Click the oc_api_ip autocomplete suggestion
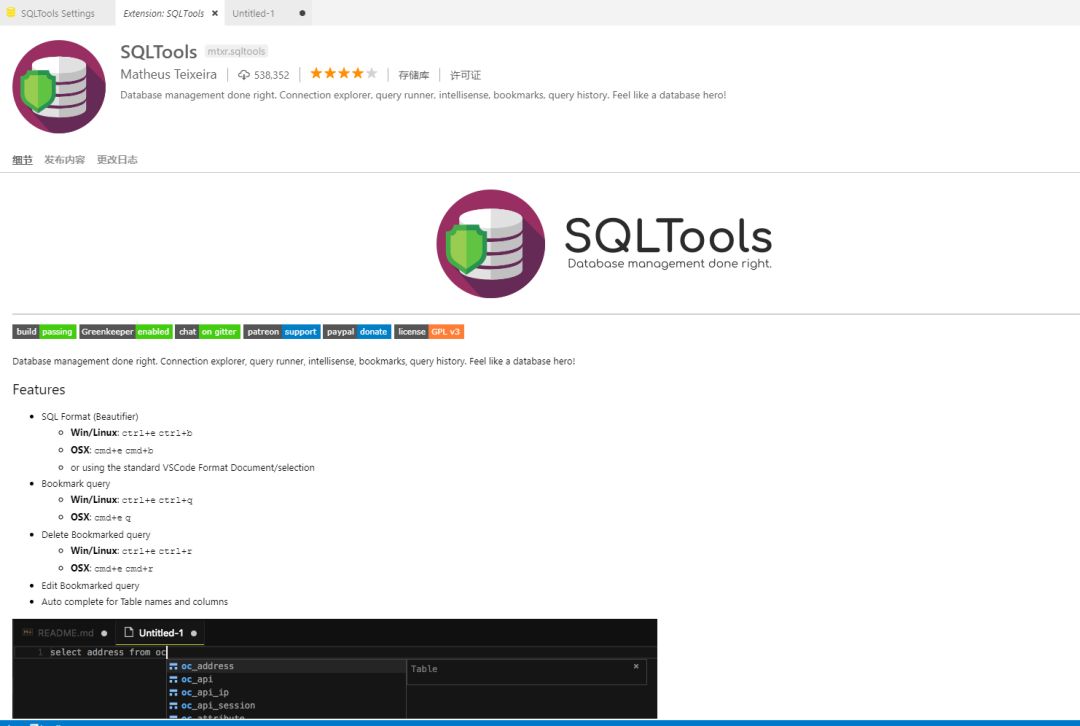 click(x=286, y=692)
